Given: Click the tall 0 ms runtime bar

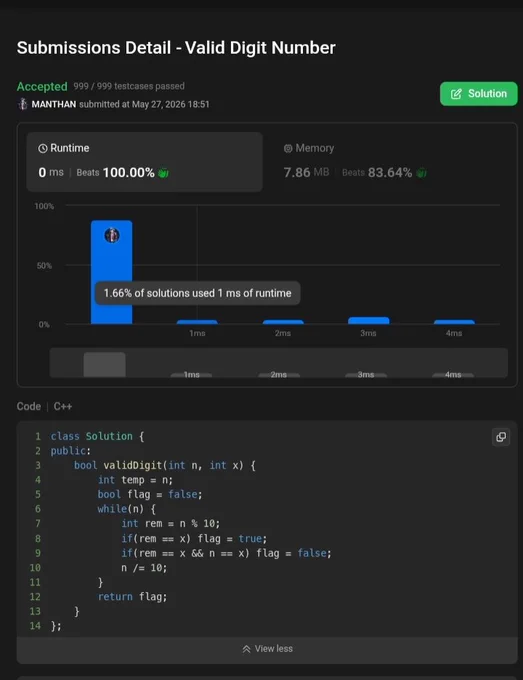Looking at the screenshot, I should [111, 272].
